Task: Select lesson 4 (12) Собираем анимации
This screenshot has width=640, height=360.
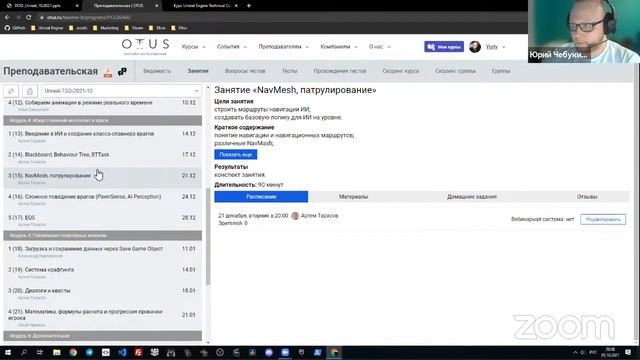Action: (x=102, y=105)
